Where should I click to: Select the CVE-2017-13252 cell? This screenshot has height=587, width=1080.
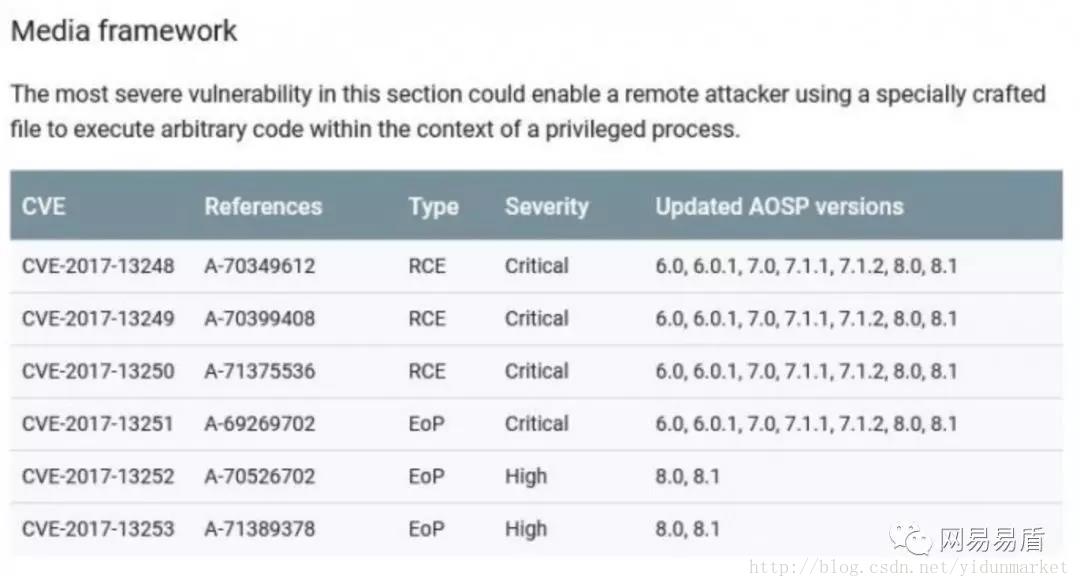[98, 476]
